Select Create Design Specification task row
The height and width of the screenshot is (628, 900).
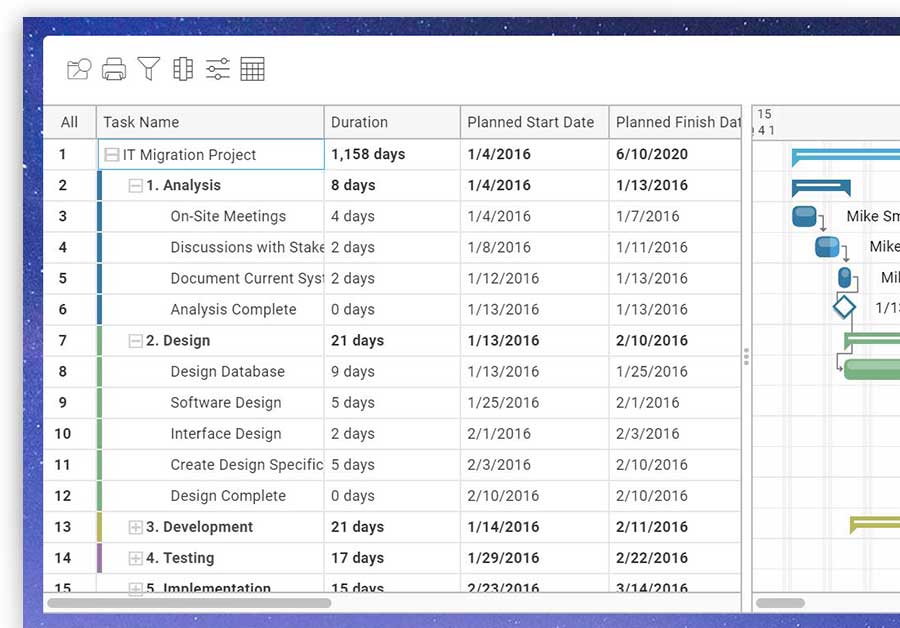click(393, 465)
